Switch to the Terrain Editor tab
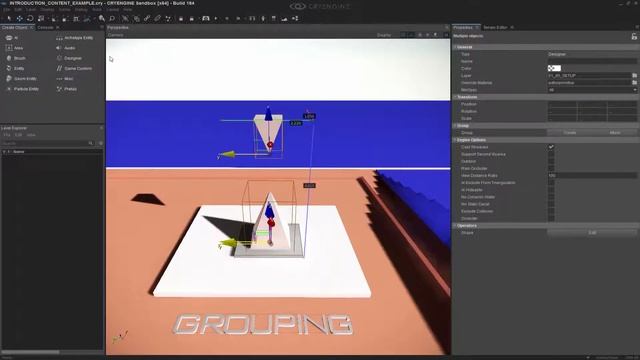 click(495, 27)
